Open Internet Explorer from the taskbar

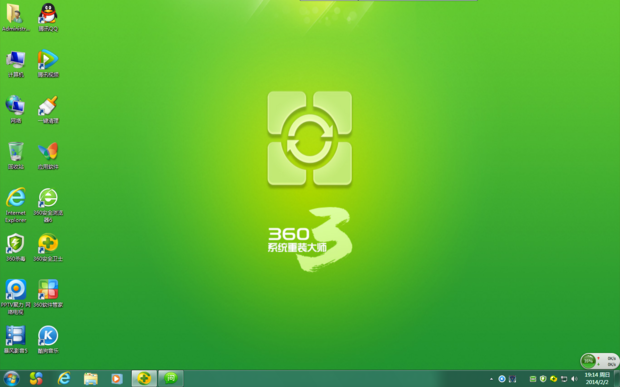pyautogui.click(x=64, y=379)
